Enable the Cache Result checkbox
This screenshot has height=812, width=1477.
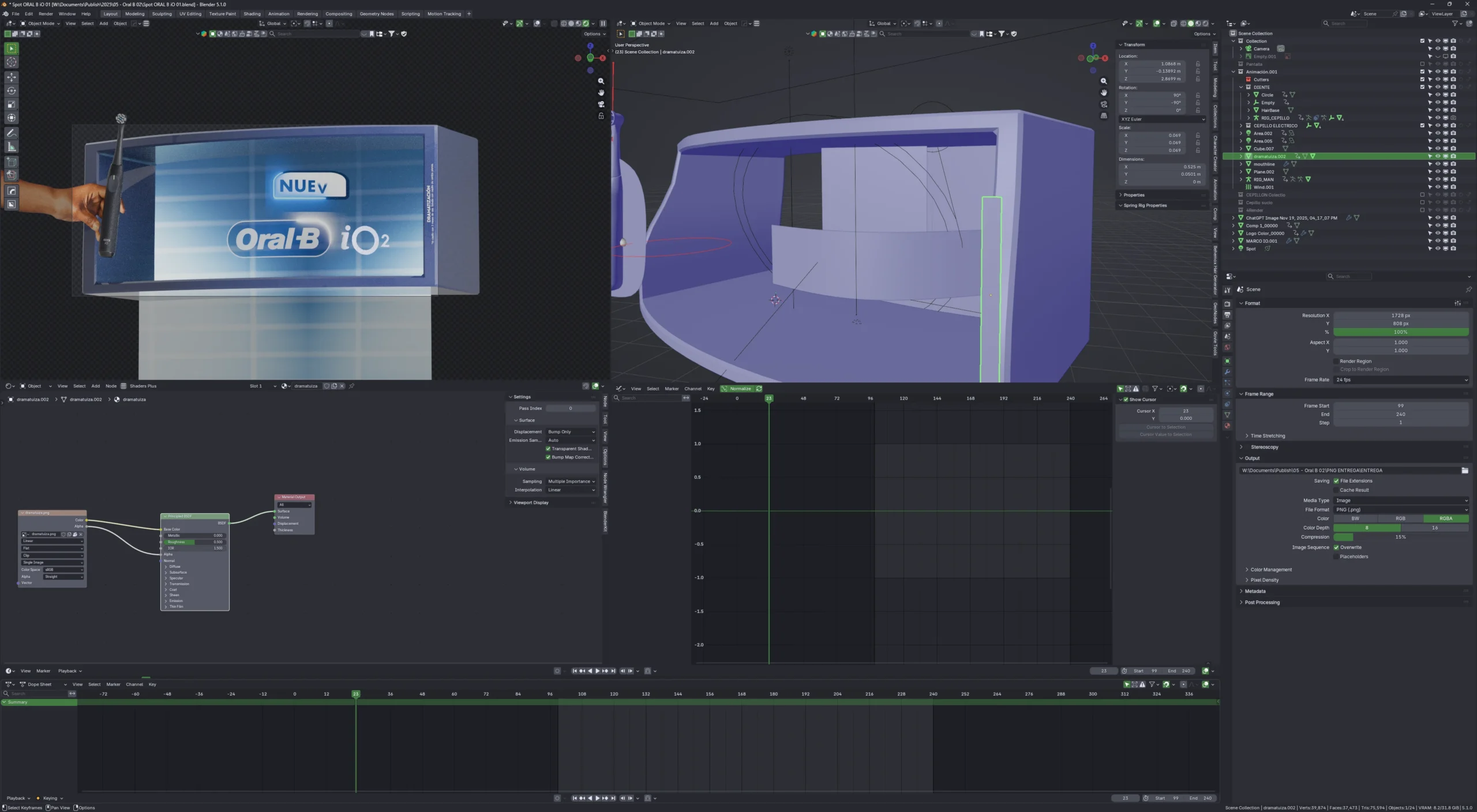pyautogui.click(x=1336, y=490)
